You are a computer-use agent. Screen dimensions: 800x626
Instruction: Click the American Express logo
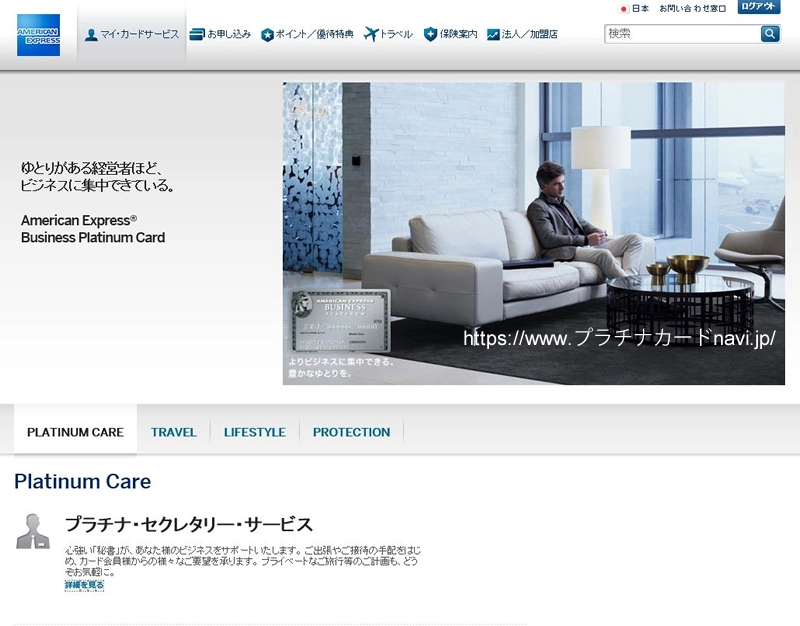(x=38, y=35)
